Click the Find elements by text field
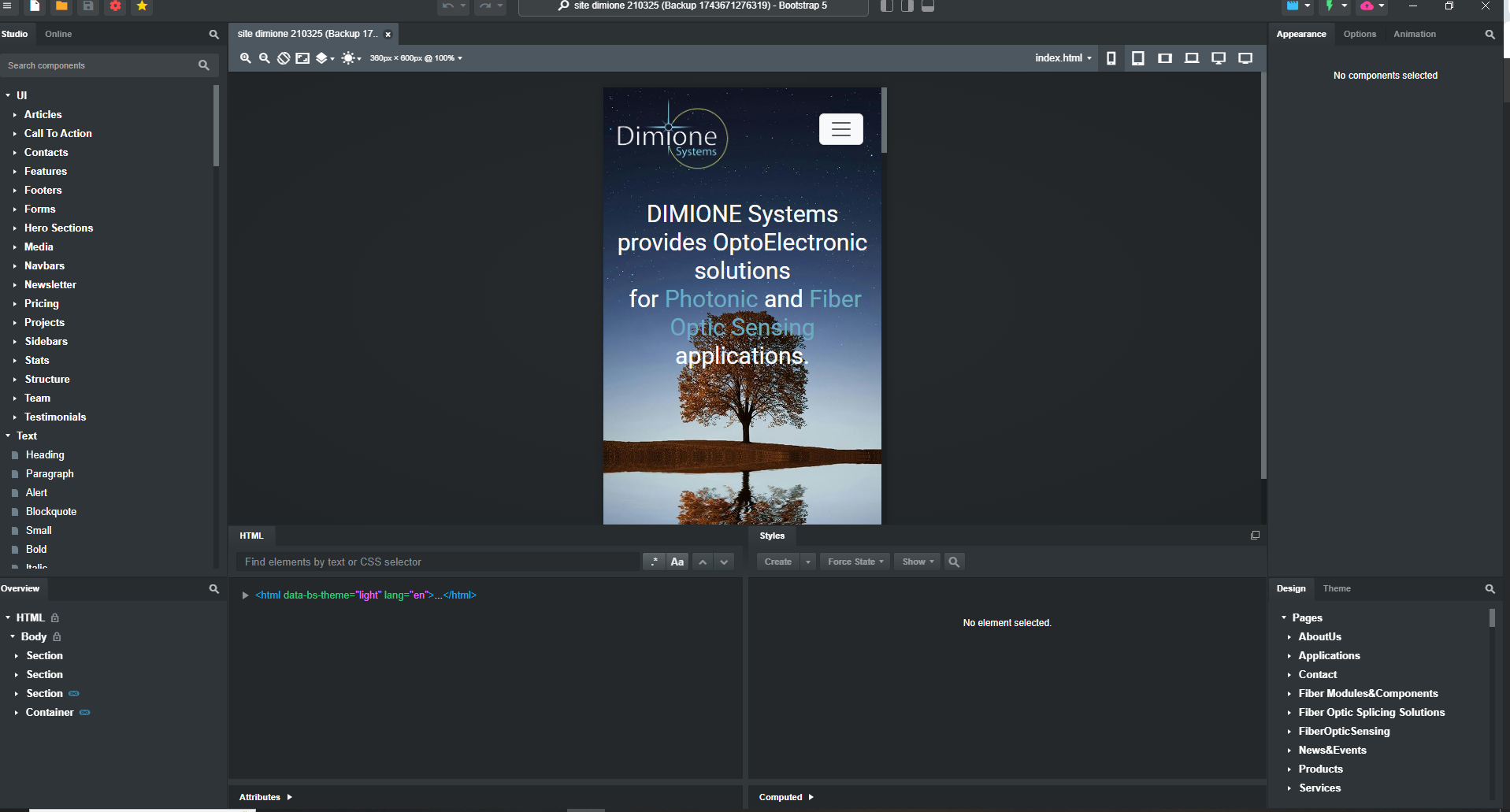Image resolution: width=1510 pixels, height=812 pixels. (x=438, y=562)
